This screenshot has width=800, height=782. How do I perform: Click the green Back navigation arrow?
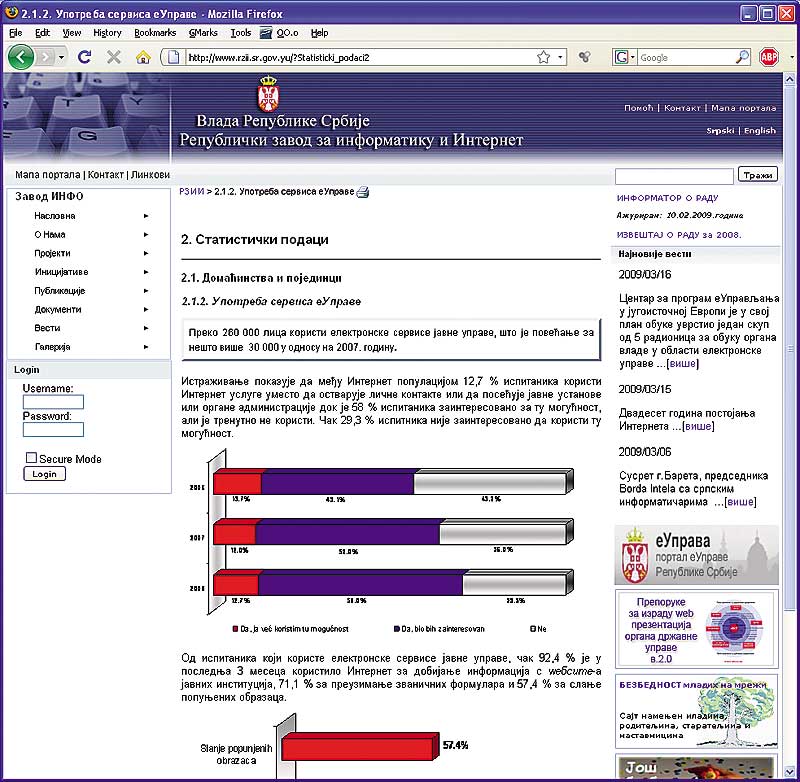(x=20, y=57)
